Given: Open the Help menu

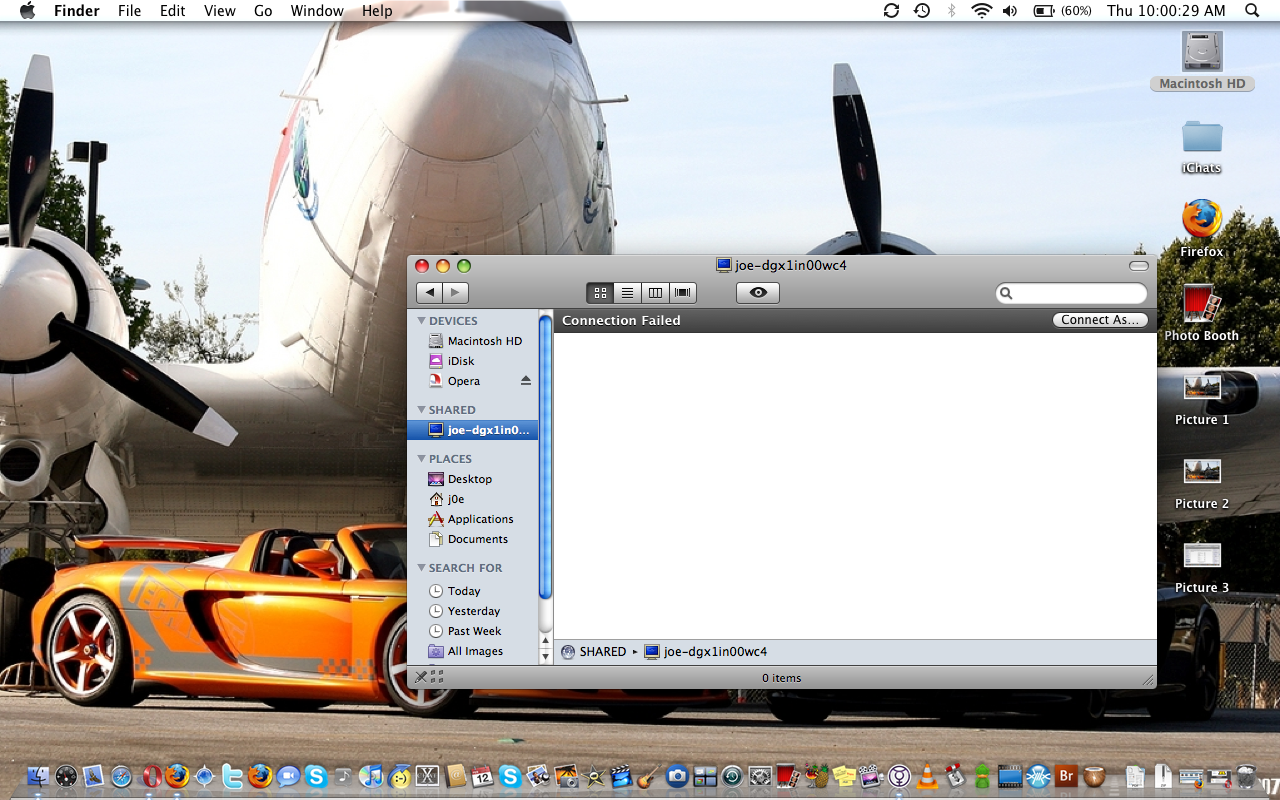Looking at the screenshot, I should pos(377,11).
